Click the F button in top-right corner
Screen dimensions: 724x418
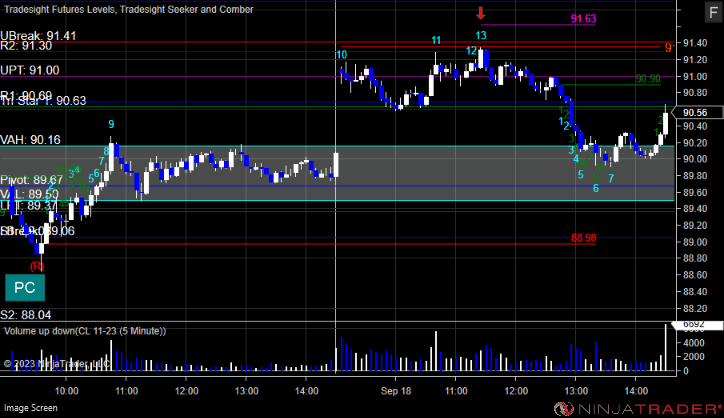713,12
